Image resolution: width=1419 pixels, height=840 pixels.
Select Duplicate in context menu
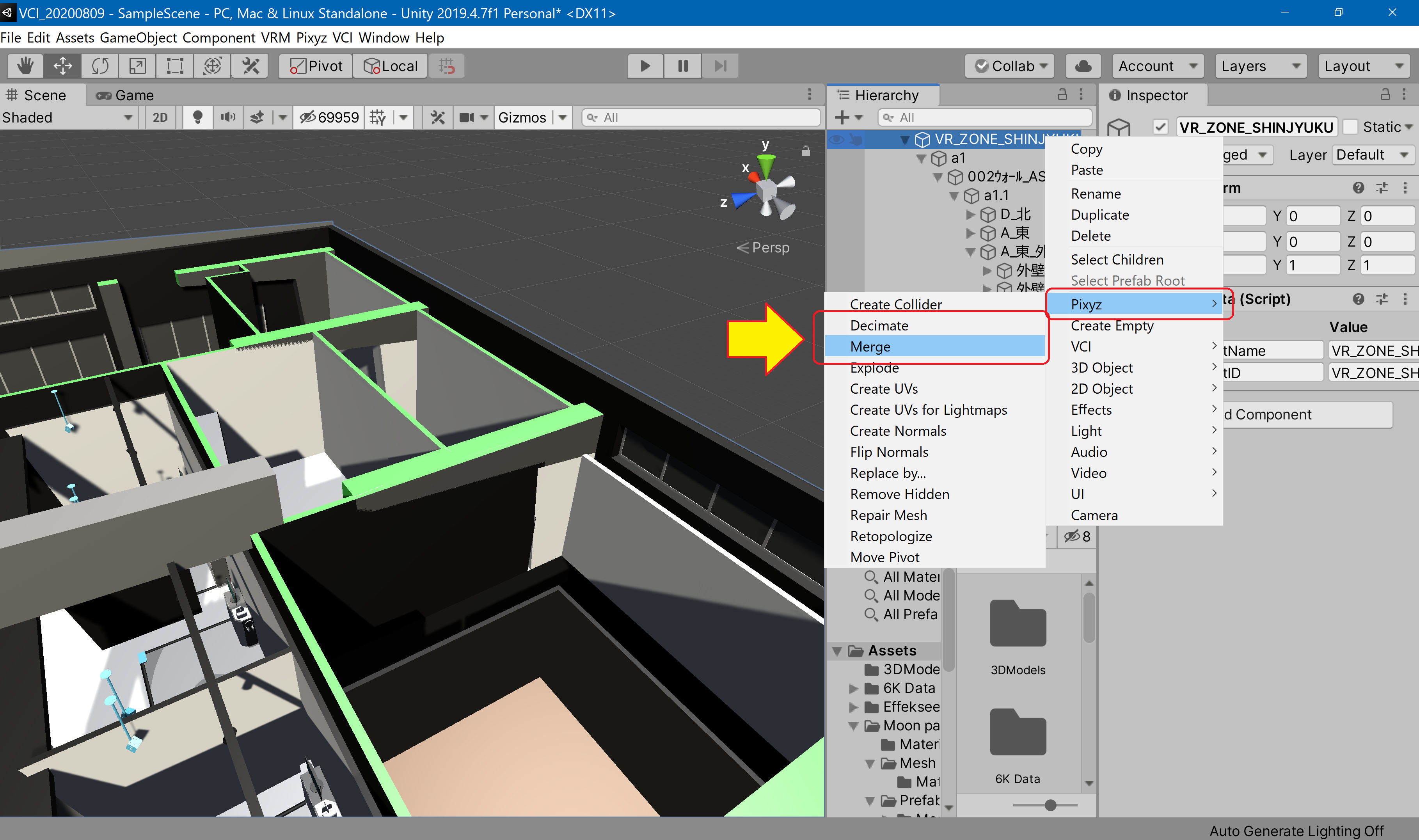coord(1134,215)
